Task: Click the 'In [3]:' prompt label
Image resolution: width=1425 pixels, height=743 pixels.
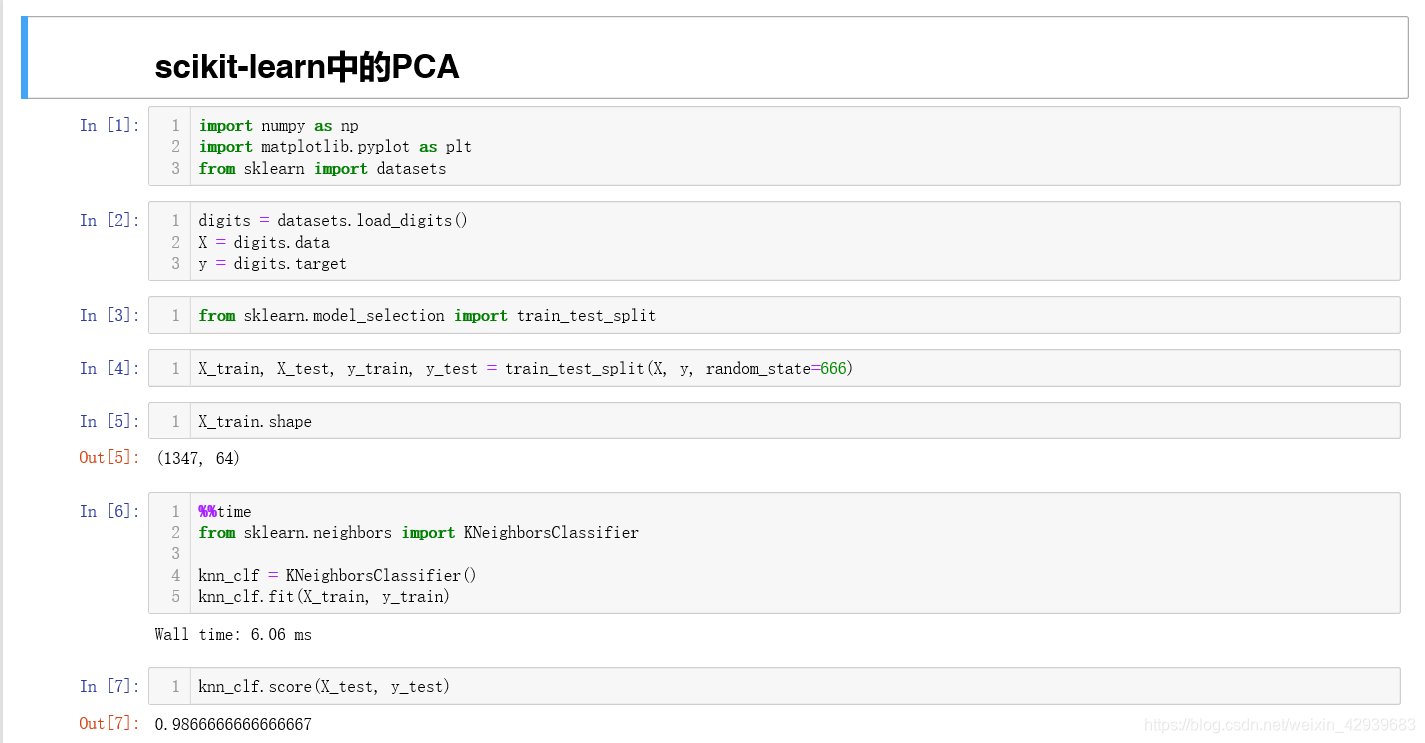Action: (110, 315)
